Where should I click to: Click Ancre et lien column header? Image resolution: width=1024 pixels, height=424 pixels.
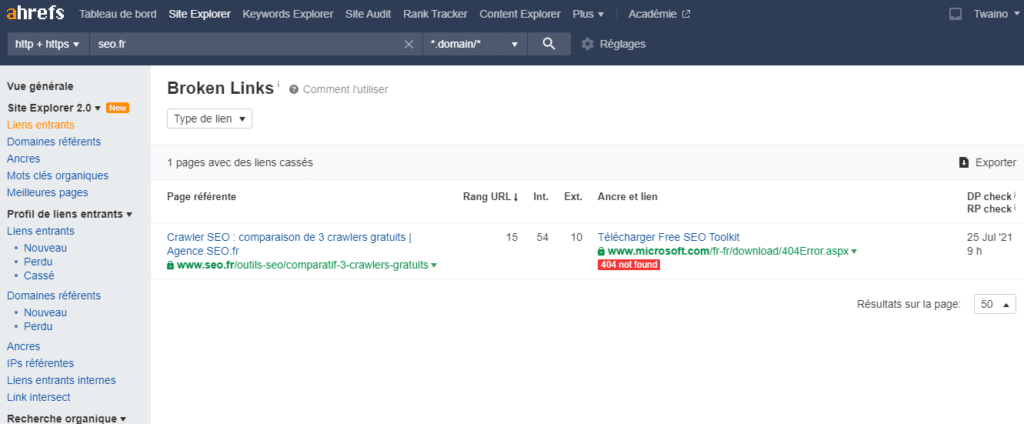pos(628,197)
